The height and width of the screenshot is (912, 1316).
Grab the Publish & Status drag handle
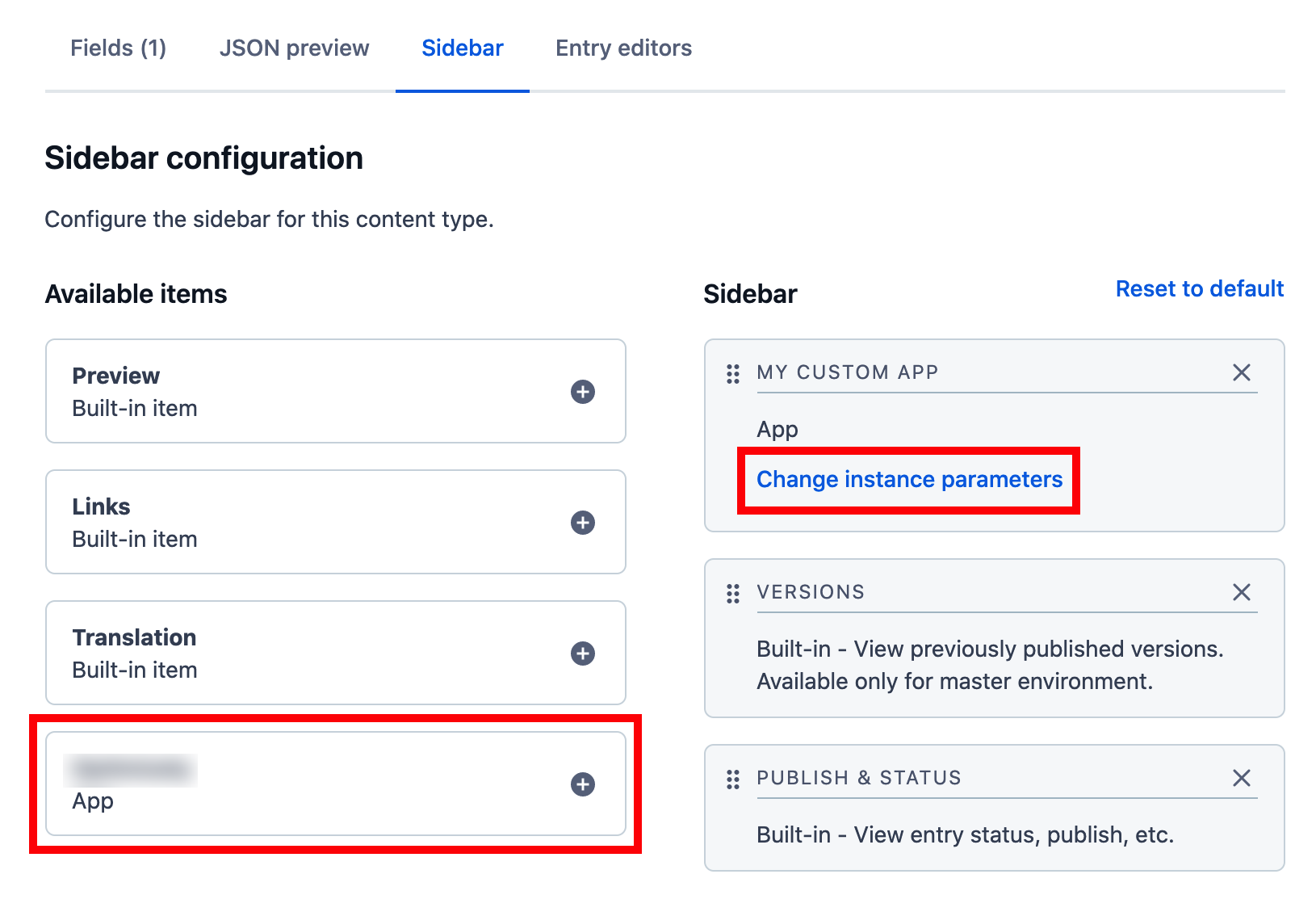(x=733, y=780)
